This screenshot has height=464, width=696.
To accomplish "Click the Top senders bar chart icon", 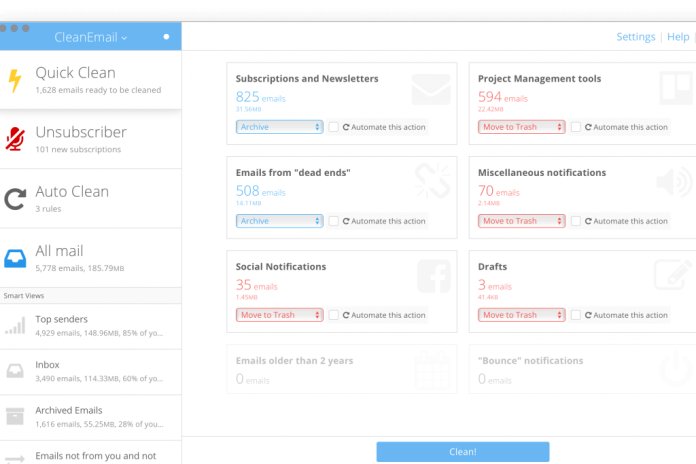I will tap(15, 325).
